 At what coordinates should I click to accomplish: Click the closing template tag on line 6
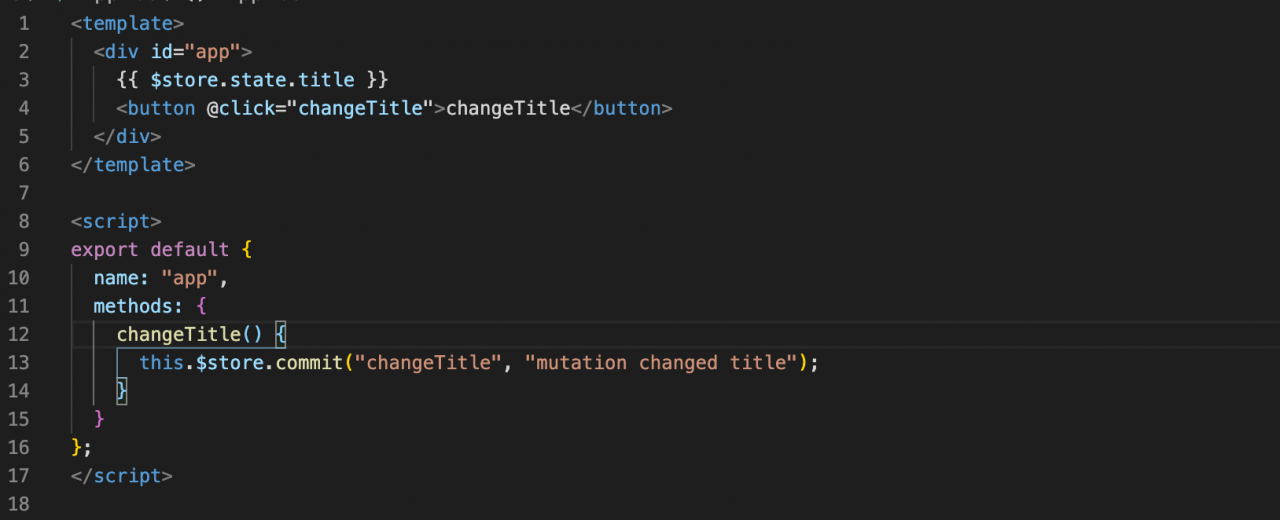(133, 164)
